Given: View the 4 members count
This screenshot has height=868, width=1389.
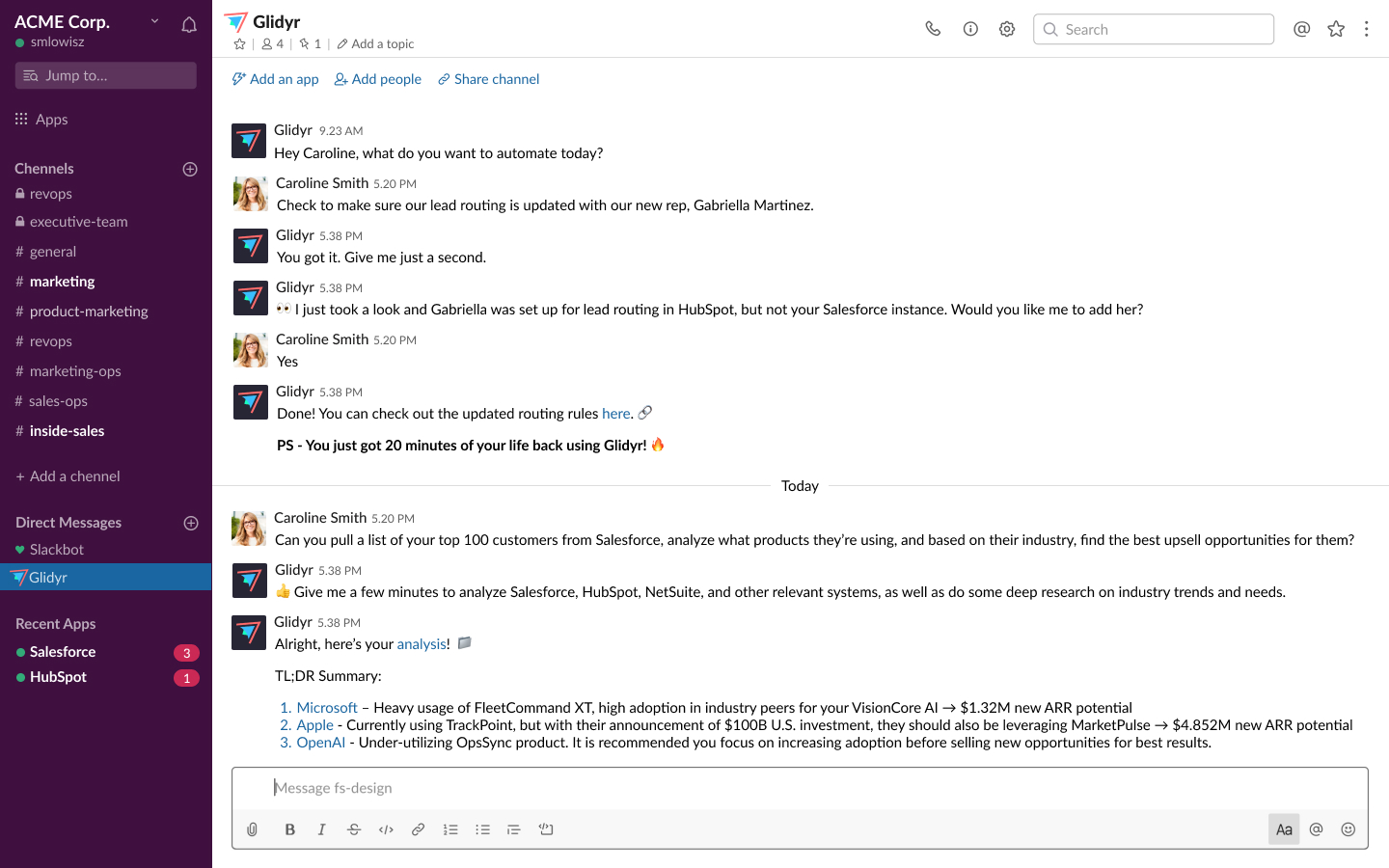Looking at the screenshot, I should (x=272, y=43).
